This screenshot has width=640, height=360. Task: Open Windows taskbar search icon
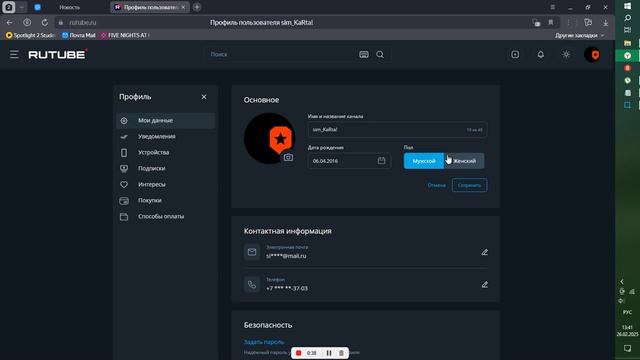(x=627, y=18)
